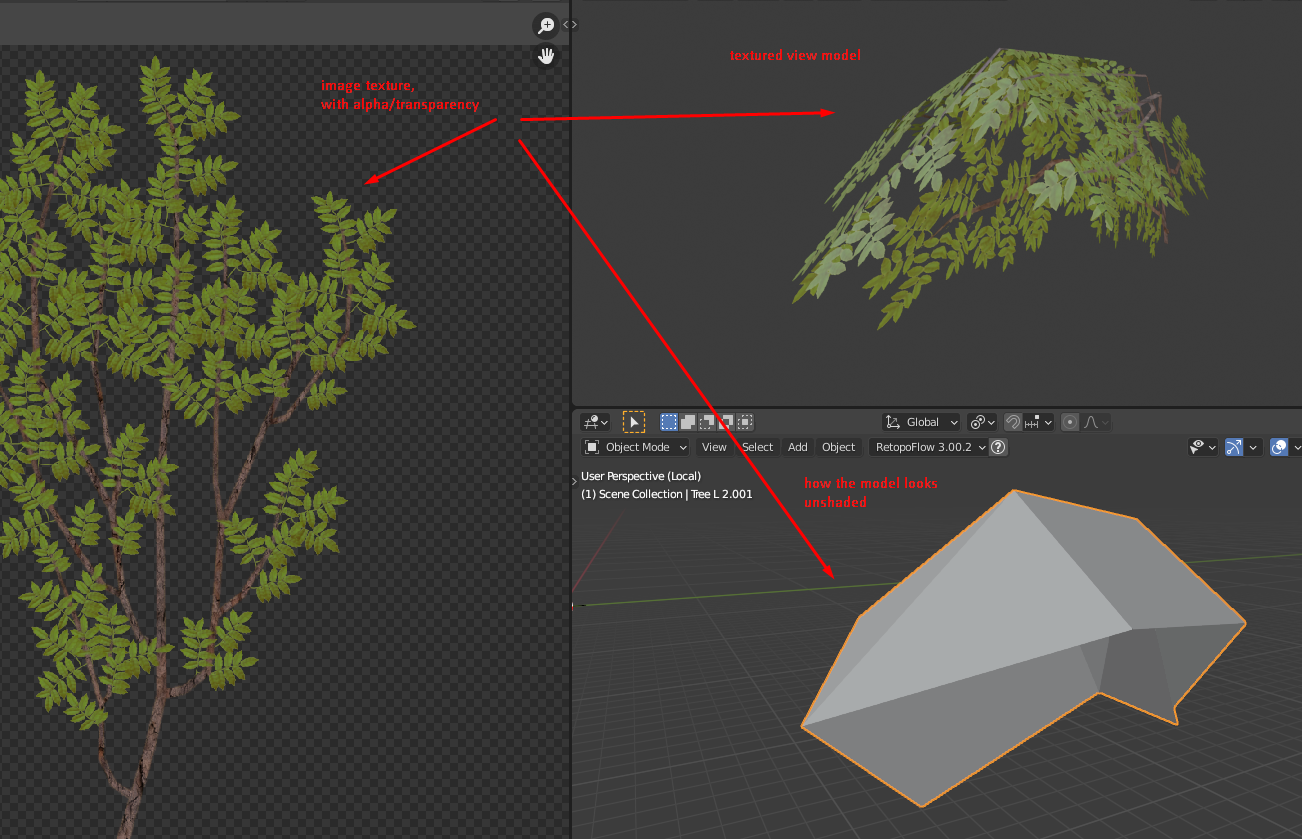Open the snapping options dropdown

[1038, 422]
